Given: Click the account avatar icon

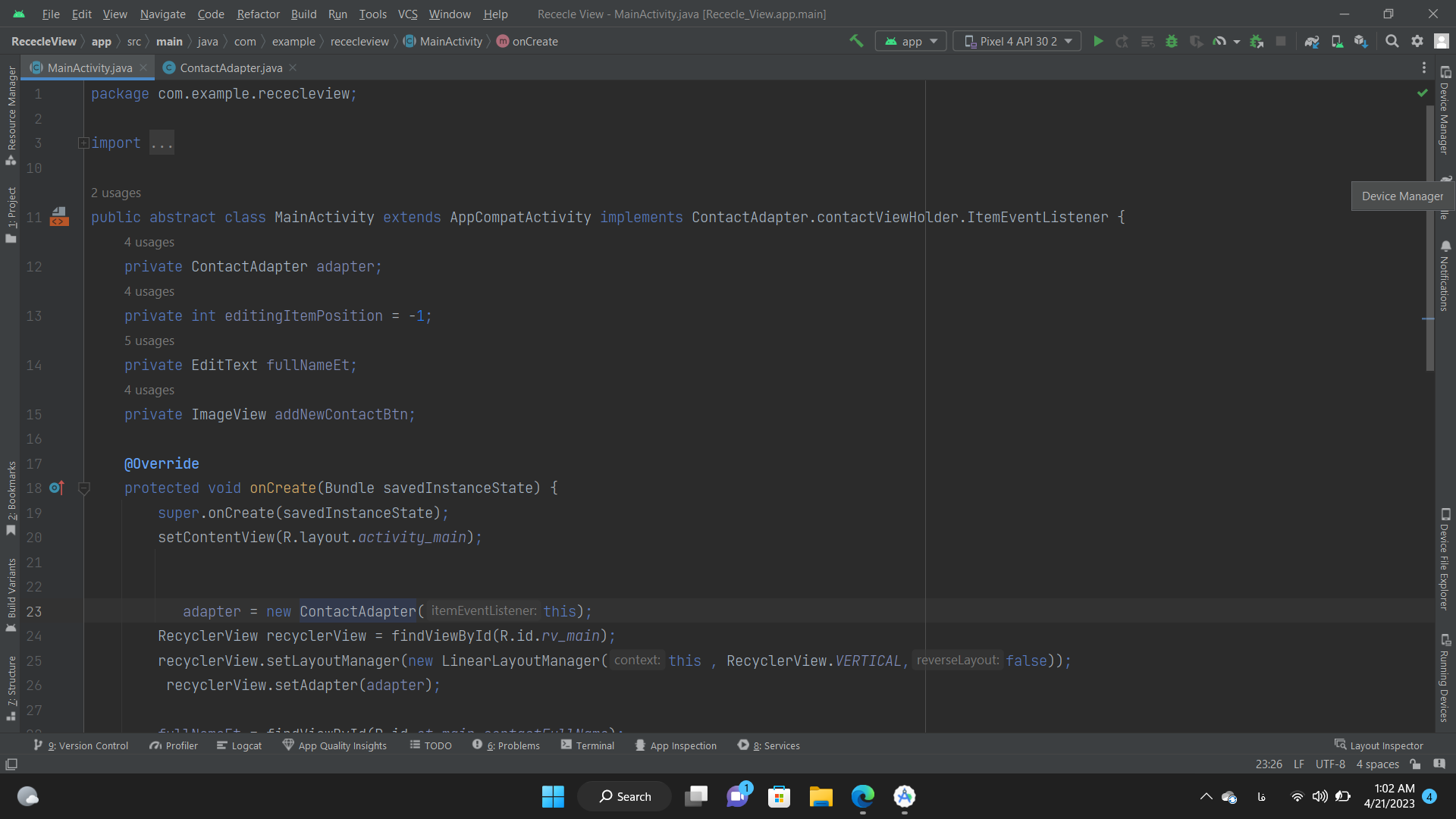Looking at the screenshot, I should click(x=1442, y=41).
